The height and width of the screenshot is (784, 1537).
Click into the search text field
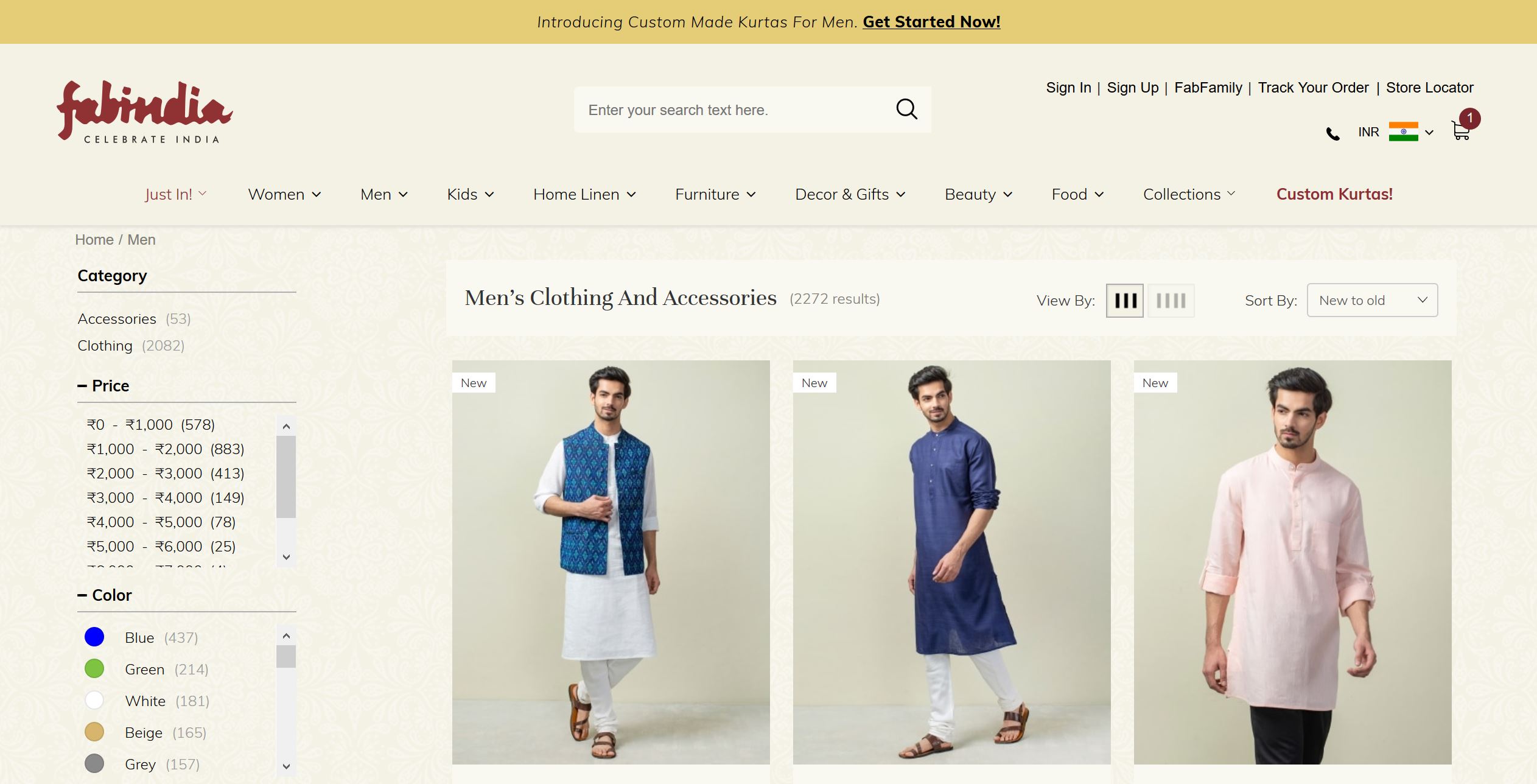tap(730, 110)
